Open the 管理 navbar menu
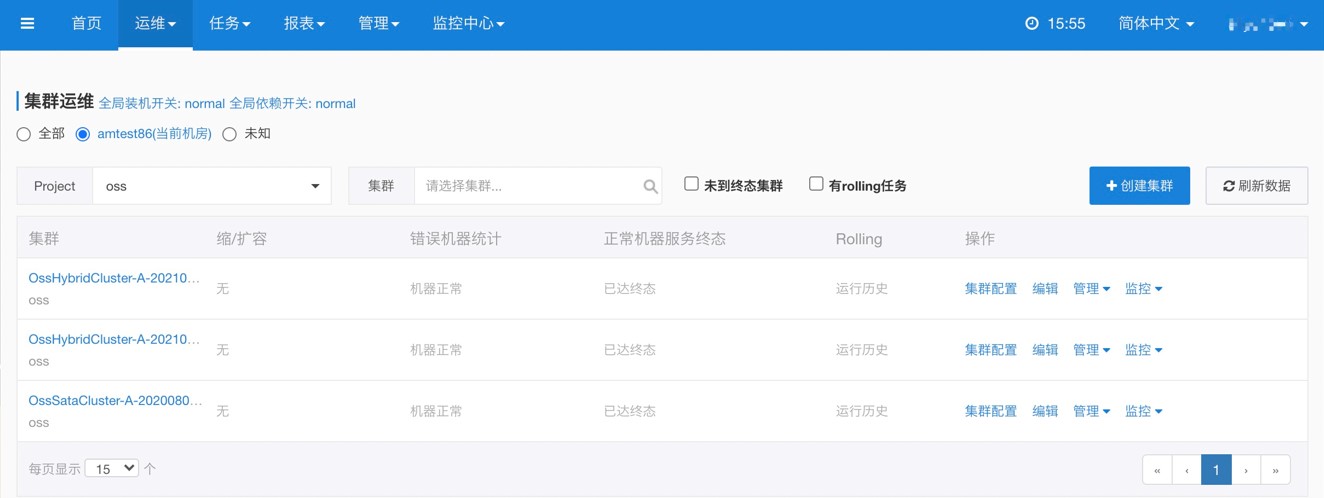Image resolution: width=1324 pixels, height=498 pixels. click(x=379, y=23)
